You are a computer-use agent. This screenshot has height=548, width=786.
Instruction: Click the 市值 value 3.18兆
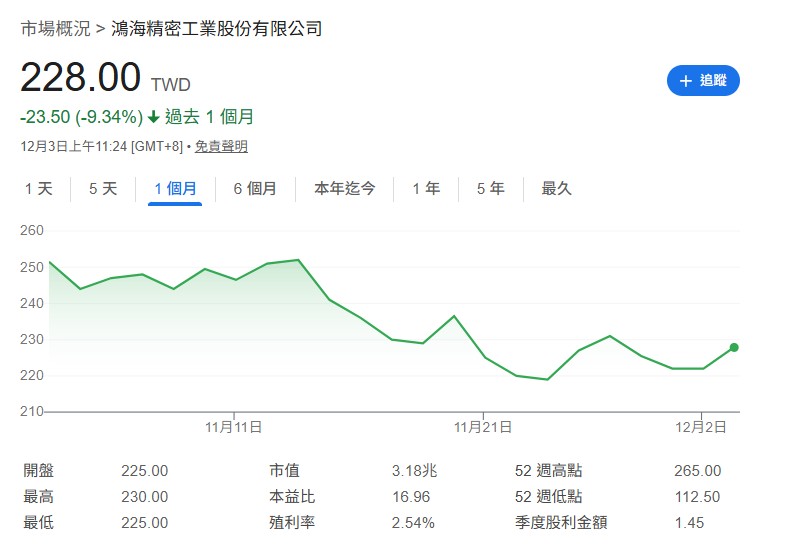[415, 471]
